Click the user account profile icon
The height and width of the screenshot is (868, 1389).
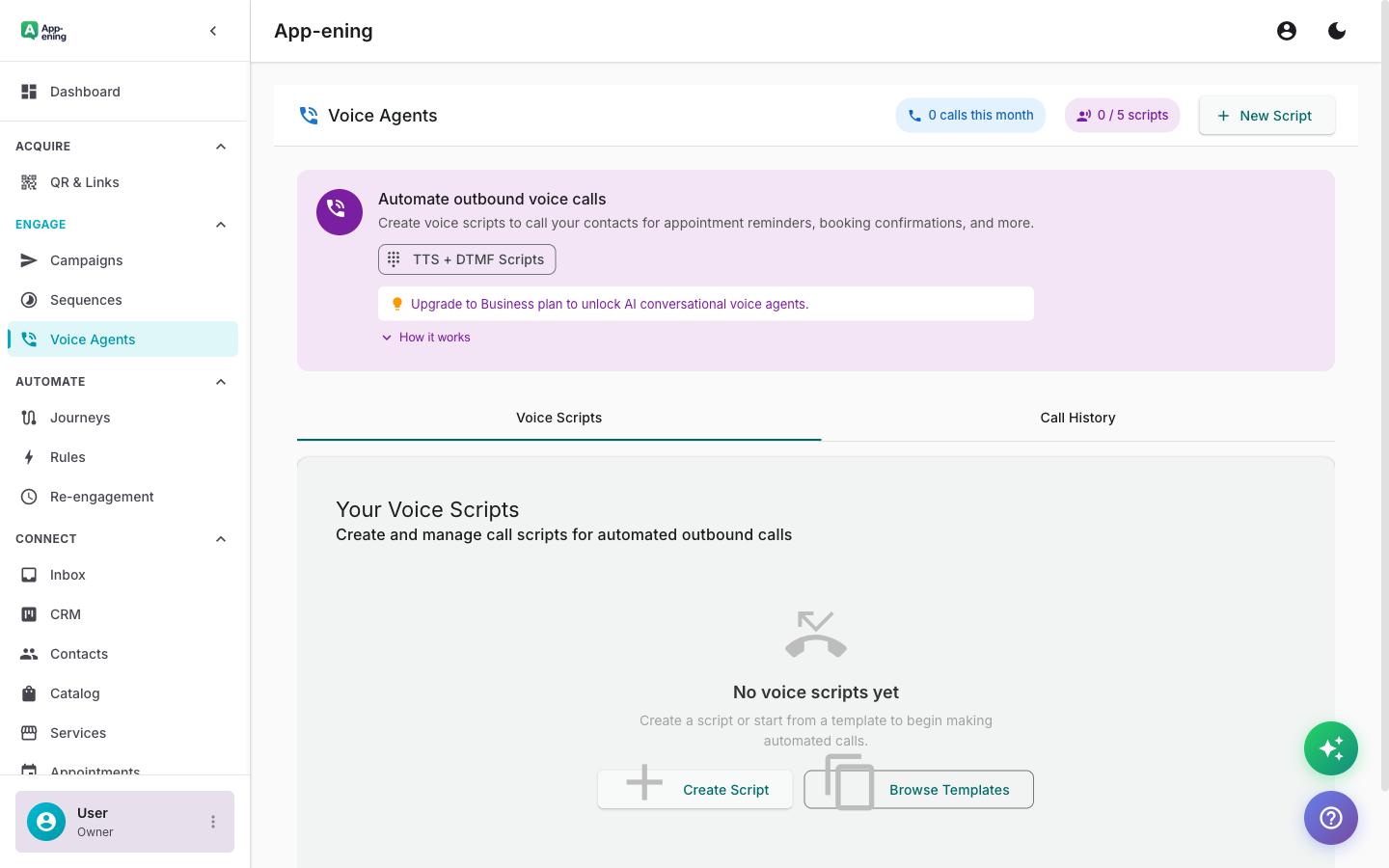(1286, 31)
